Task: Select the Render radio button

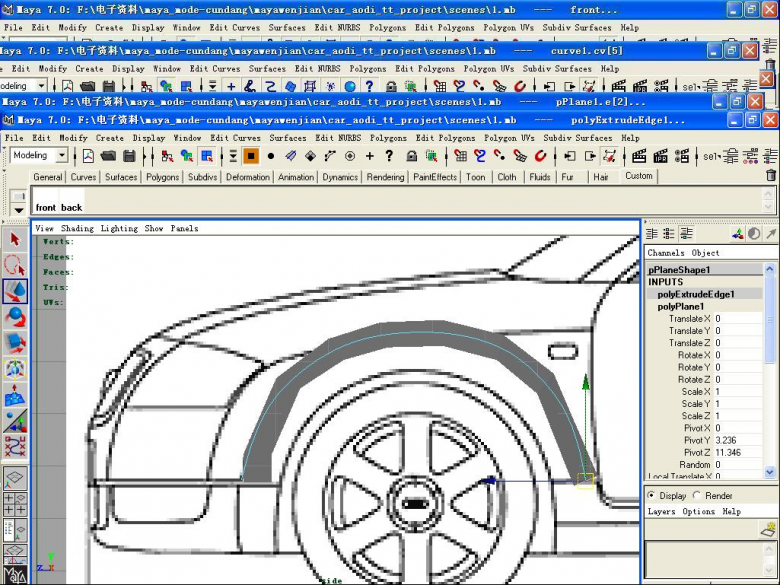Action: (696, 495)
